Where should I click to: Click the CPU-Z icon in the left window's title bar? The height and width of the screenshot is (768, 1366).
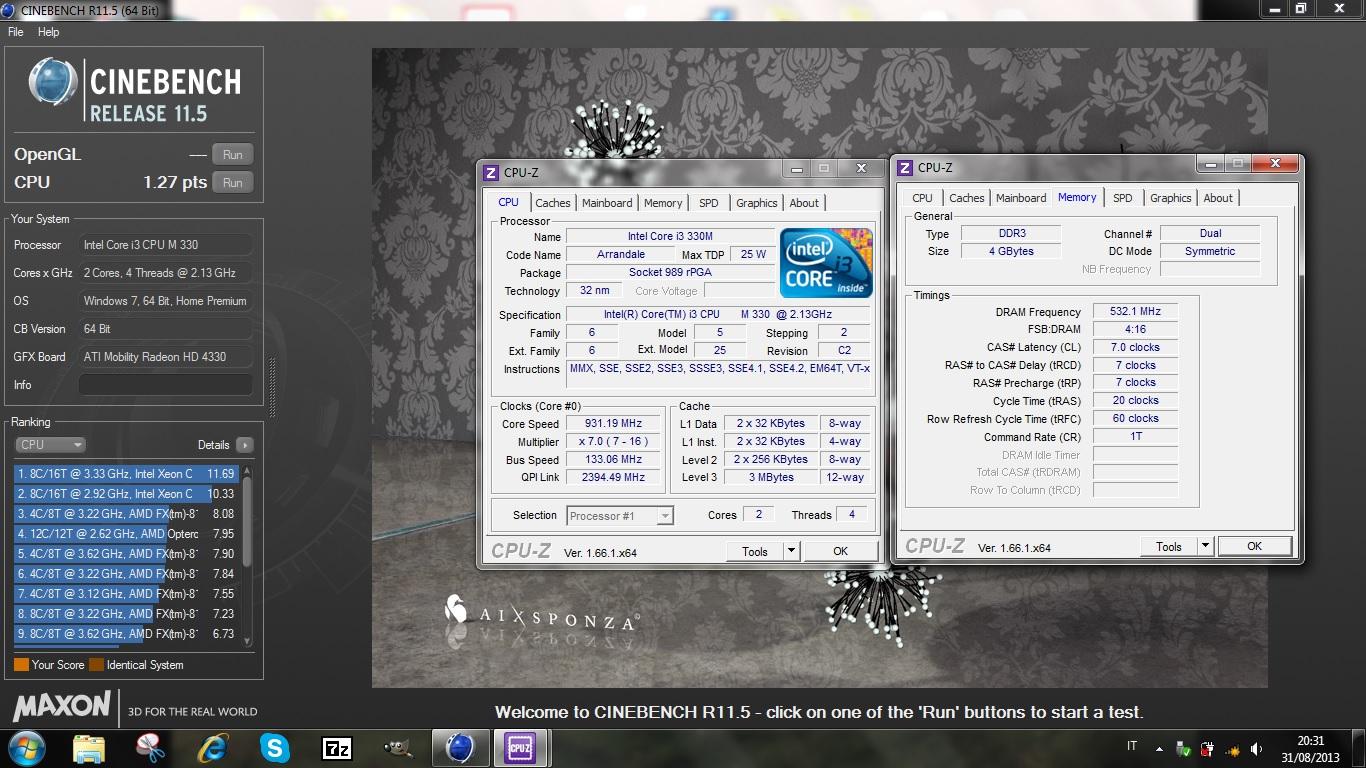490,172
